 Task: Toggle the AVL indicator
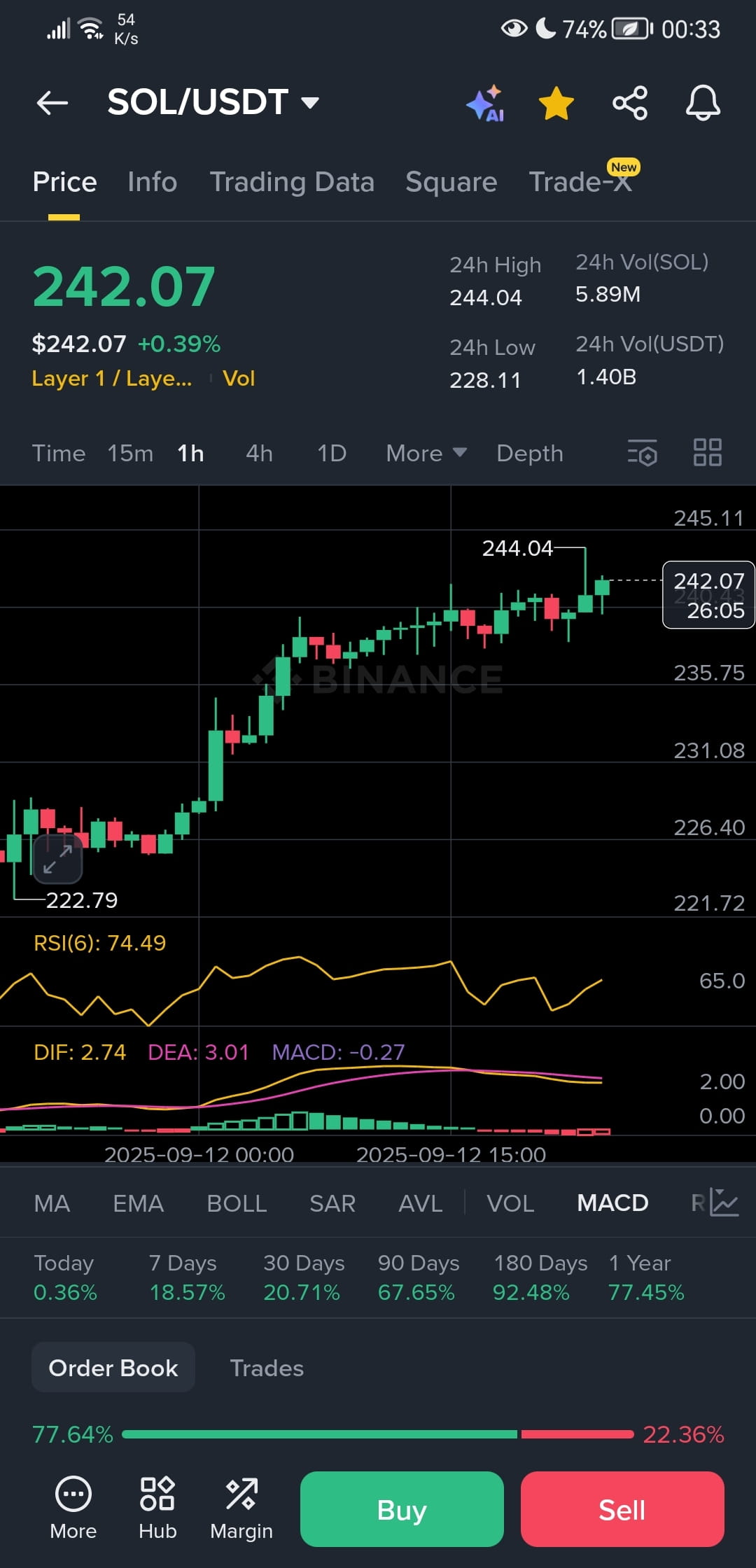click(420, 1203)
